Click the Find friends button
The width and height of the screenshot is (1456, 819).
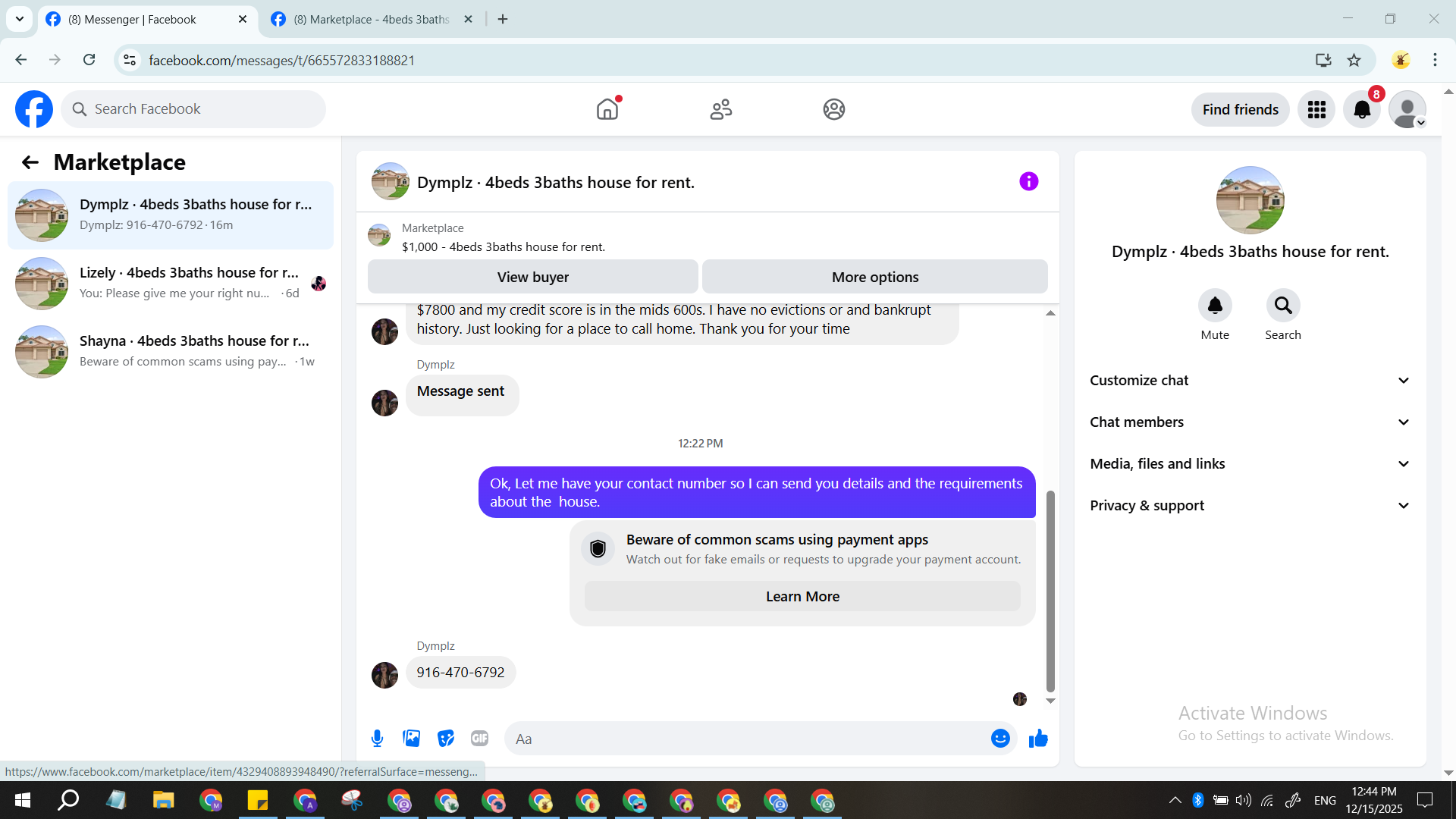(x=1241, y=110)
